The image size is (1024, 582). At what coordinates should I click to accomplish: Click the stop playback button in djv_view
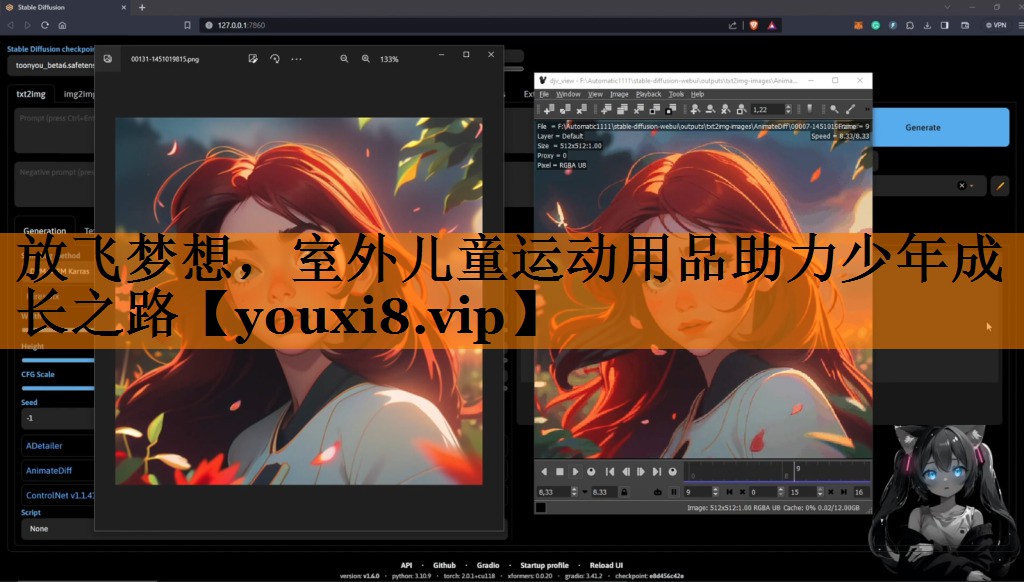(560, 472)
